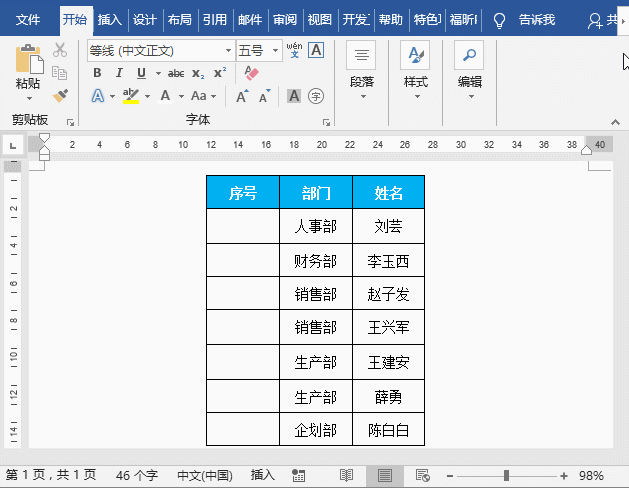Click the text highlight color button
Image resolution: width=629 pixels, height=488 pixels.
click(x=130, y=96)
